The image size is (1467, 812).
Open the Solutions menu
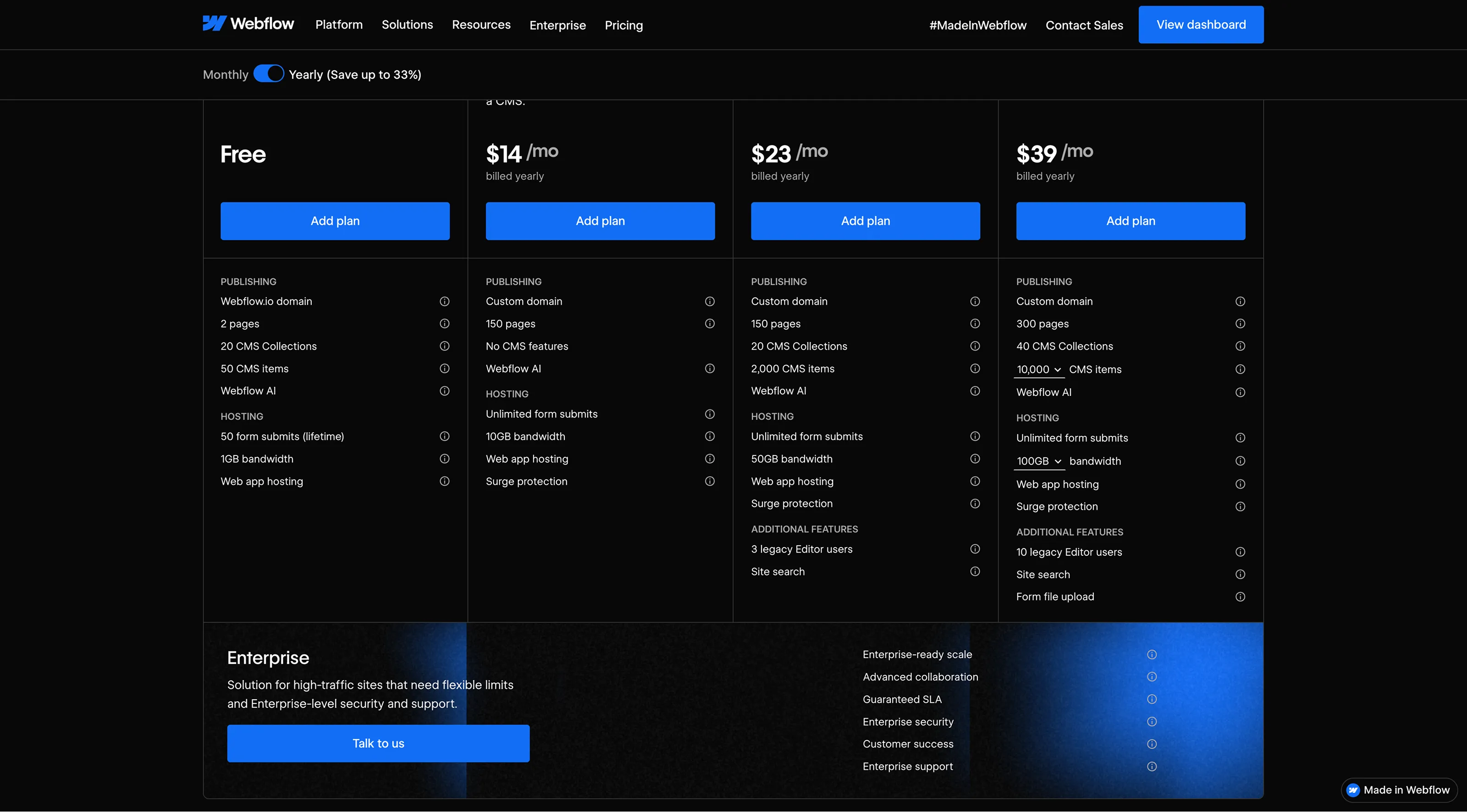click(x=407, y=24)
